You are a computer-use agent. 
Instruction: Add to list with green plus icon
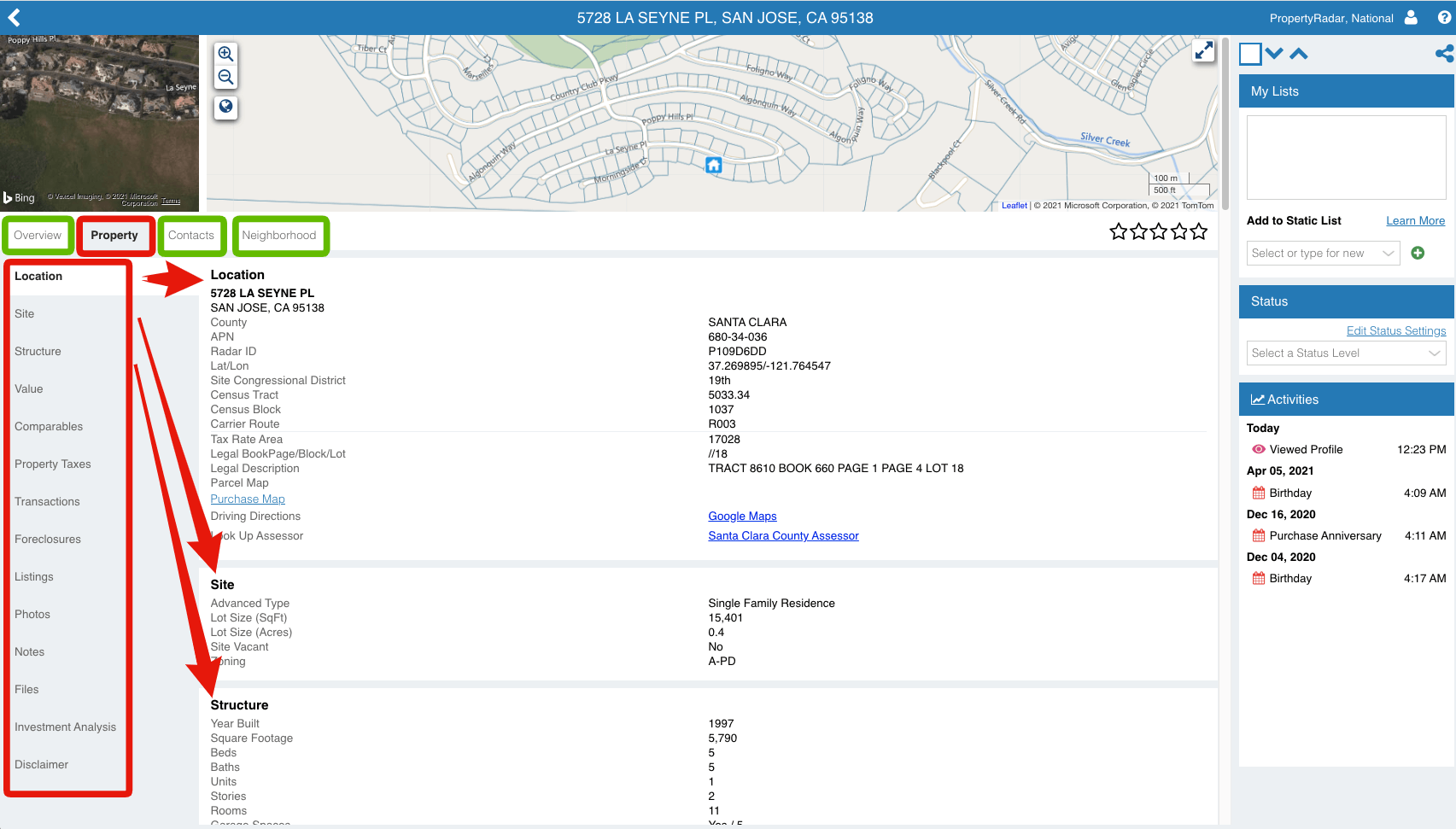coord(1418,253)
